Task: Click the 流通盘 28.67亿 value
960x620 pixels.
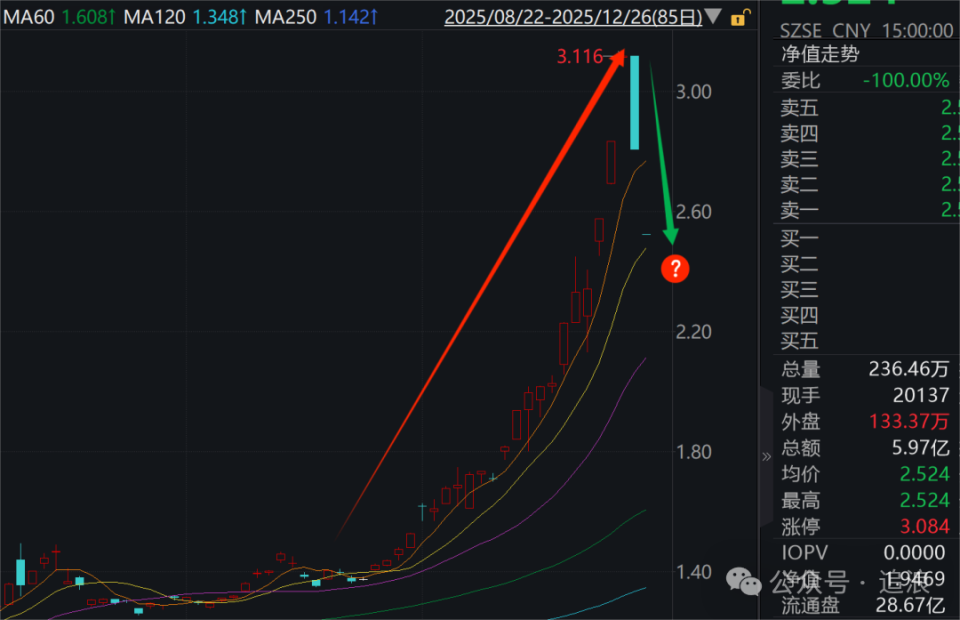Action: click(910, 605)
